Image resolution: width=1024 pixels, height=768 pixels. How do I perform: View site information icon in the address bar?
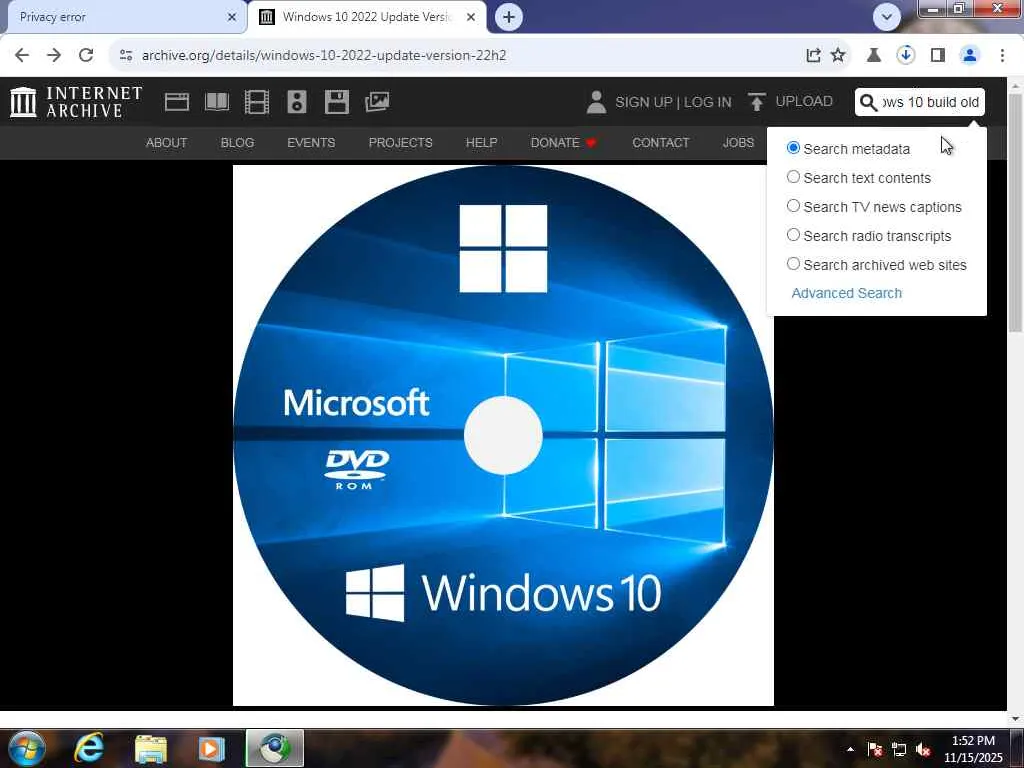pyautogui.click(x=126, y=56)
